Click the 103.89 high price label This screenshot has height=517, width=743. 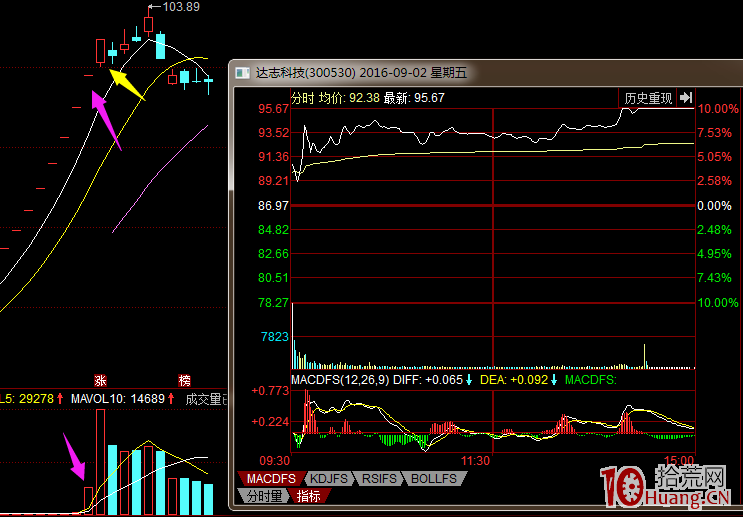click(181, 7)
